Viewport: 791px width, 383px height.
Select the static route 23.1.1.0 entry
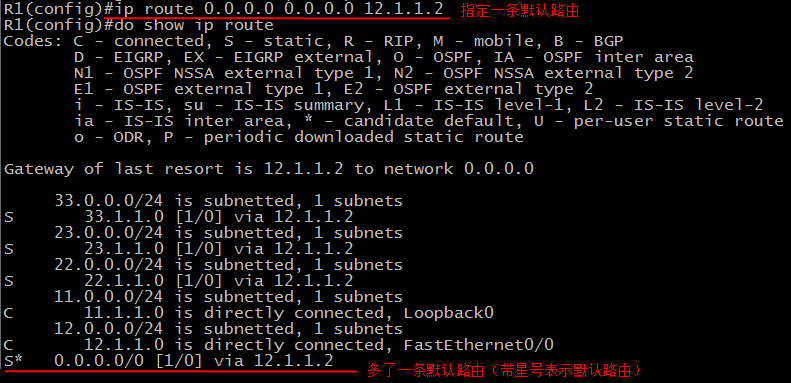tap(178, 249)
